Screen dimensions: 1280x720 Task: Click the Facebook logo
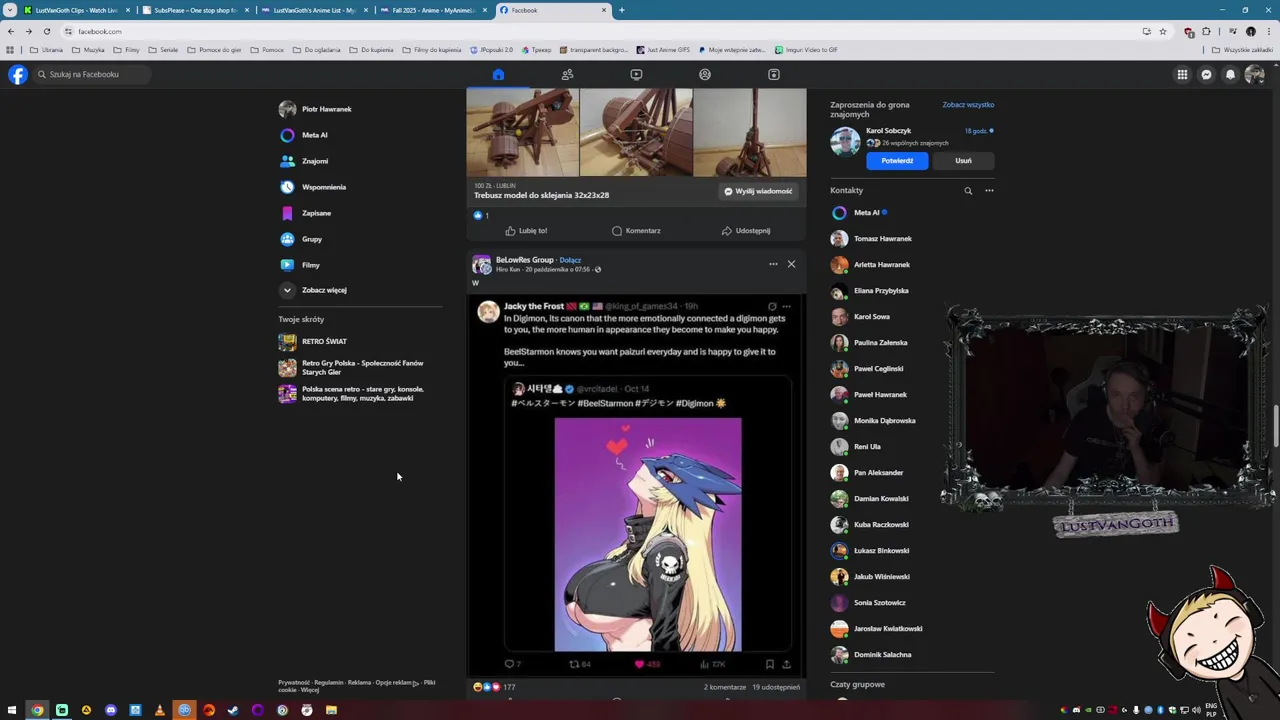(x=17, y=74)
